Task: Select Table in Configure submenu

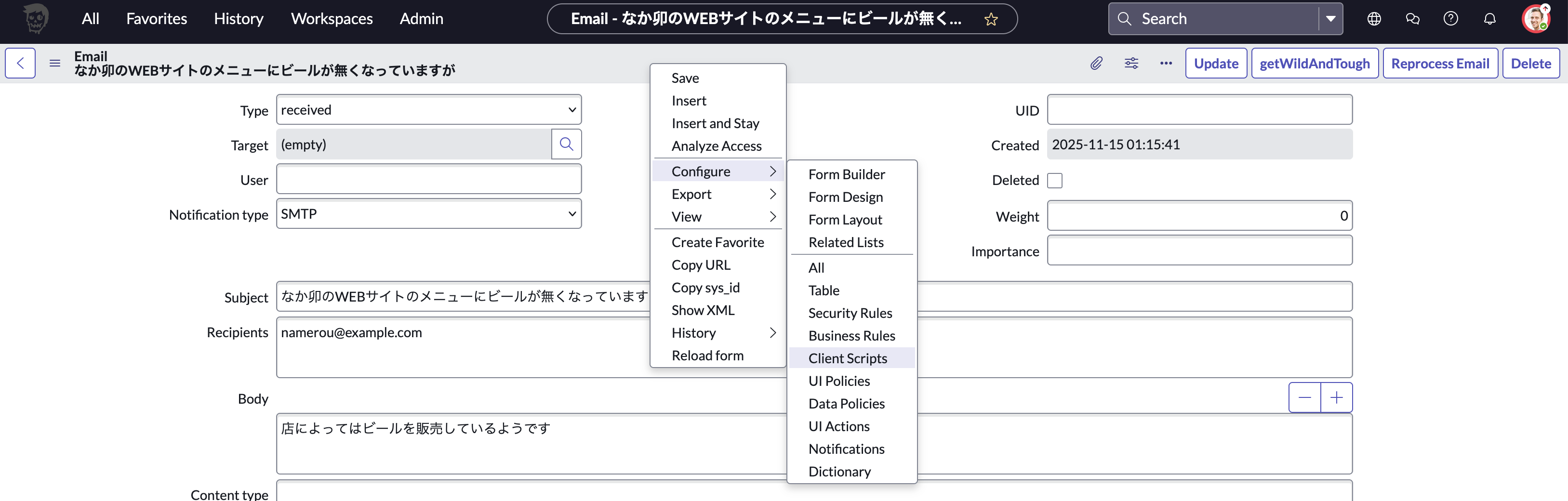Action: tap(851, 290)
